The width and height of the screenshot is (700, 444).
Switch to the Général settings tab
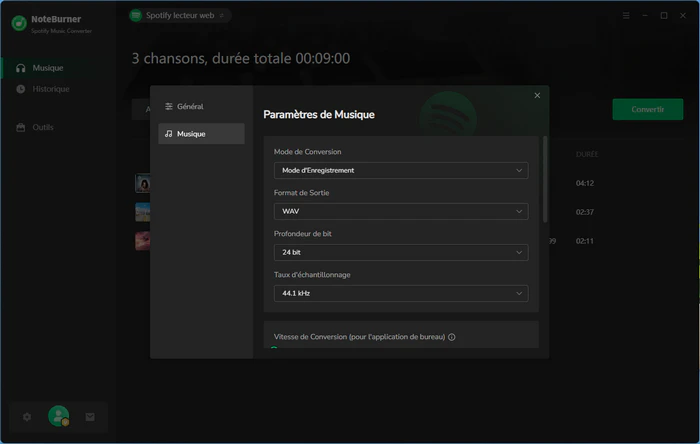201,106
